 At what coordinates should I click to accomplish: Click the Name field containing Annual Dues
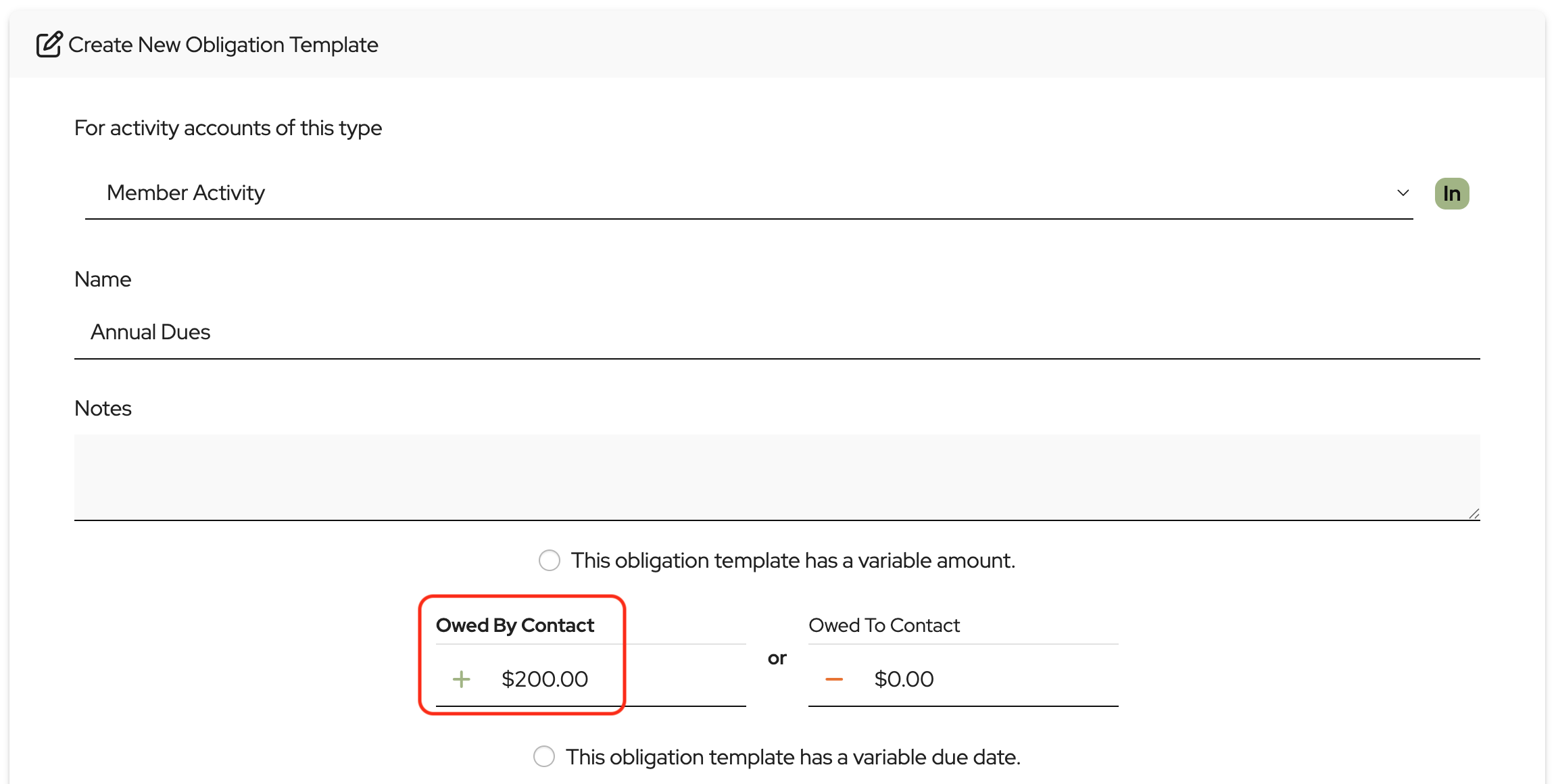tap(776, 332)
